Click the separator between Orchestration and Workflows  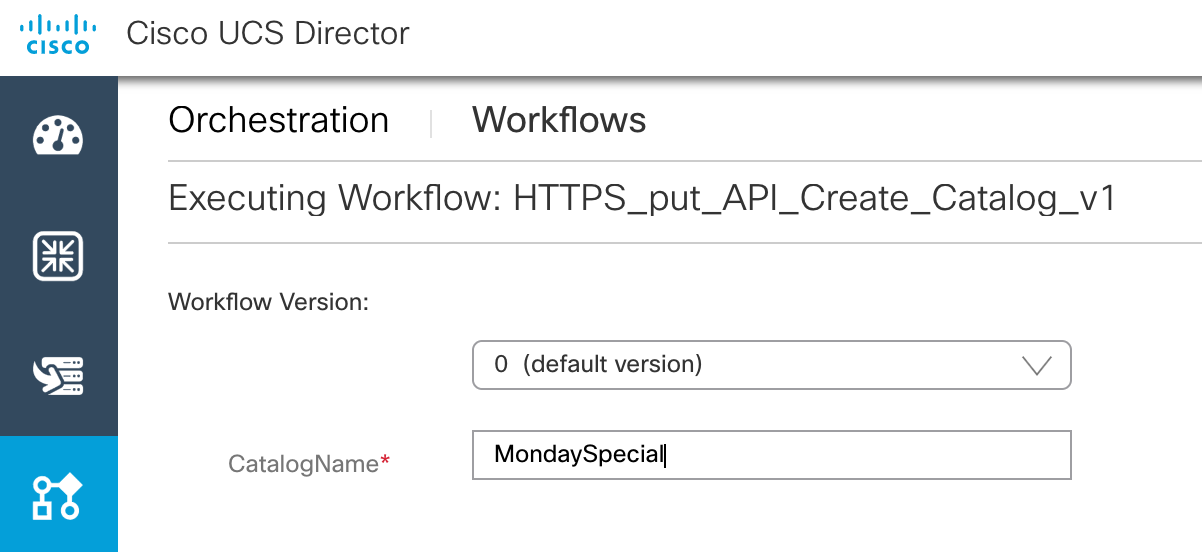coord(431,123)
